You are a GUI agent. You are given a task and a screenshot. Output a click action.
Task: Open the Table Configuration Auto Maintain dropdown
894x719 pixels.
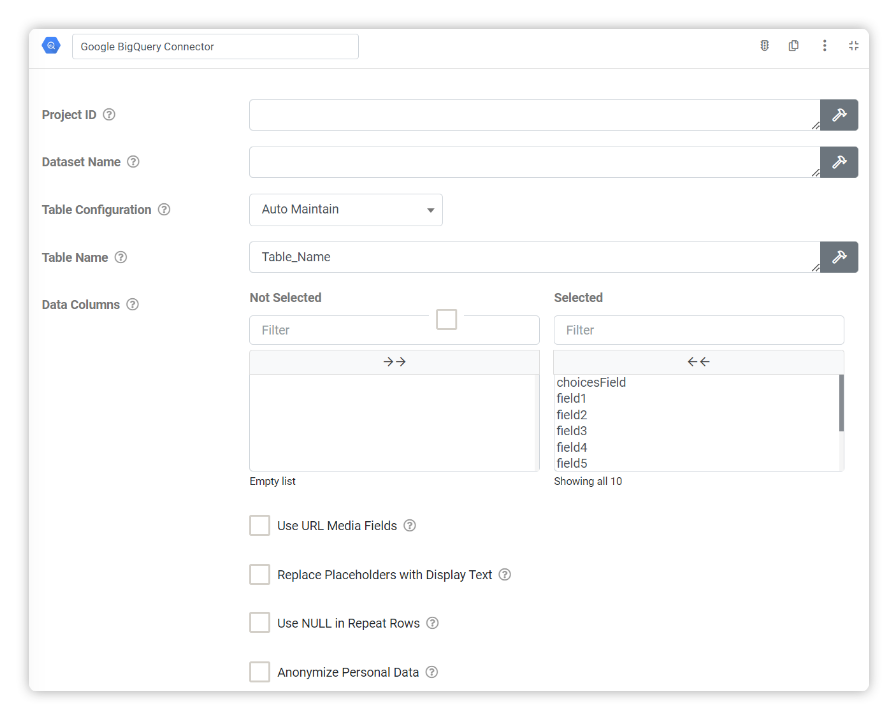(346, 210)
